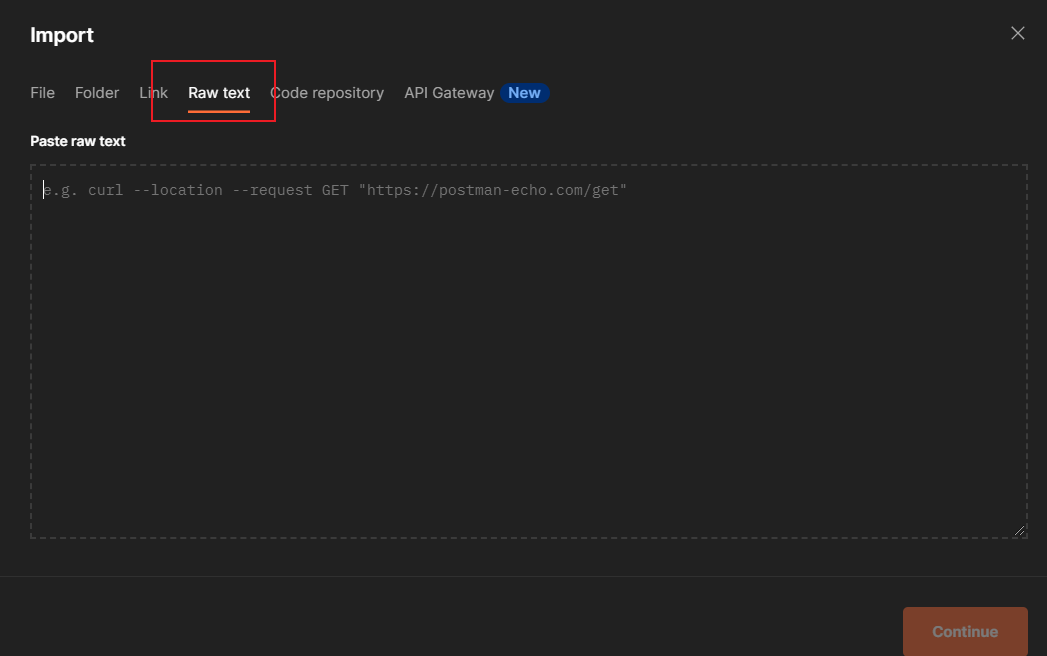Open the Code repository tab
Viewport: 1047px width, 656px height.
click(327, 93)
